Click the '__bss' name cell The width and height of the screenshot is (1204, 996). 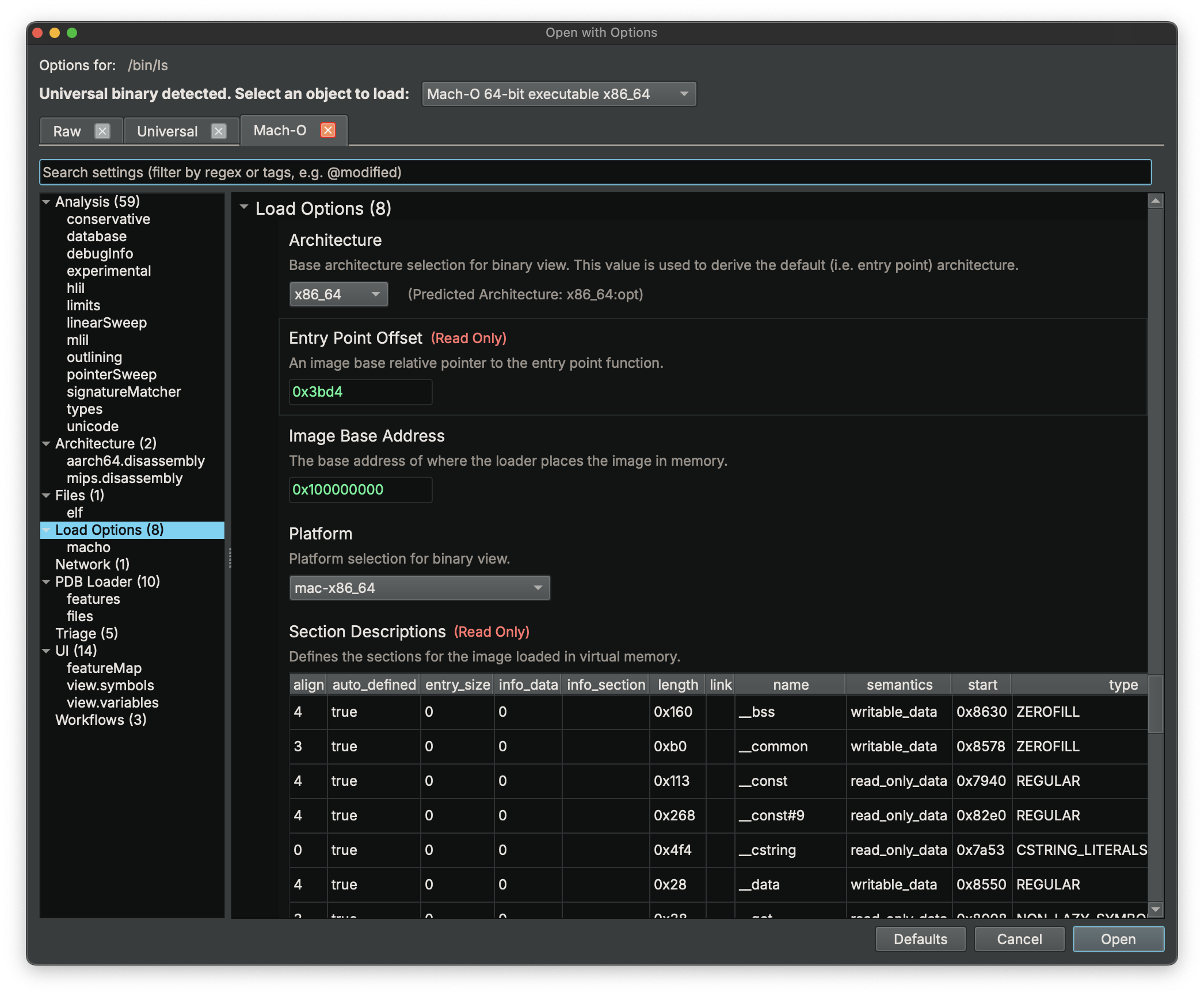pyautogui.click(x=791, y=712)
